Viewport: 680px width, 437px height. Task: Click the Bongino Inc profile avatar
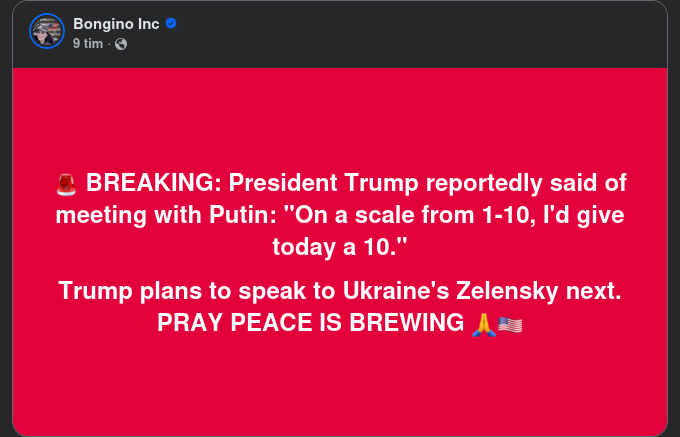pos(46,32)
